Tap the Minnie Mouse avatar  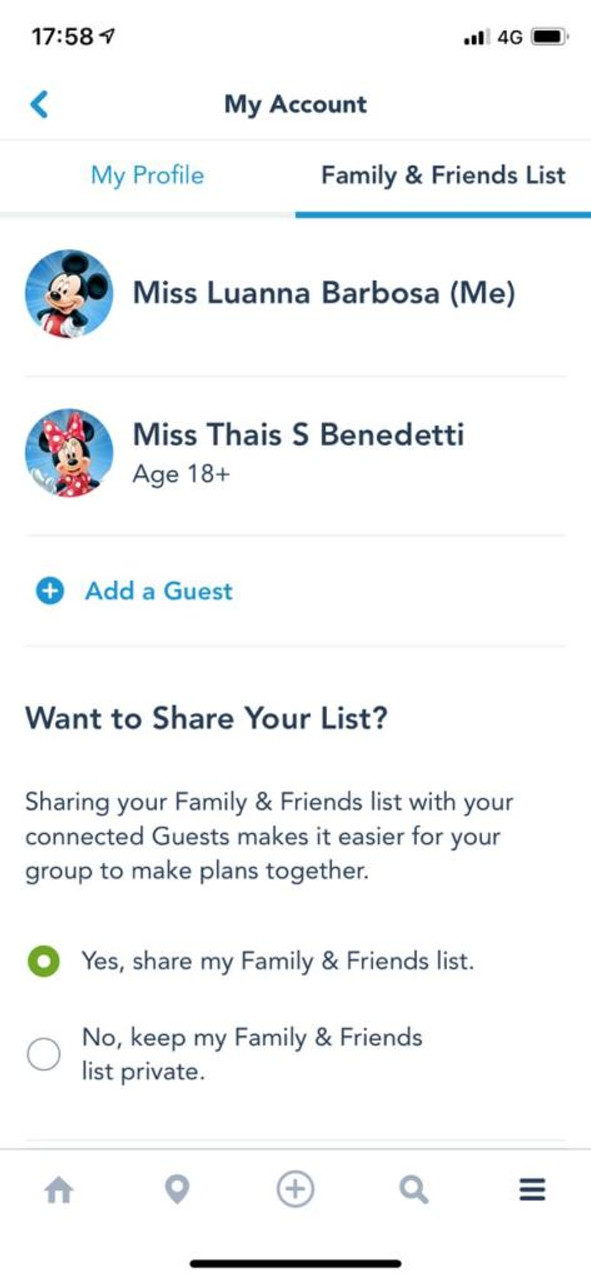[x=69, y=452]
